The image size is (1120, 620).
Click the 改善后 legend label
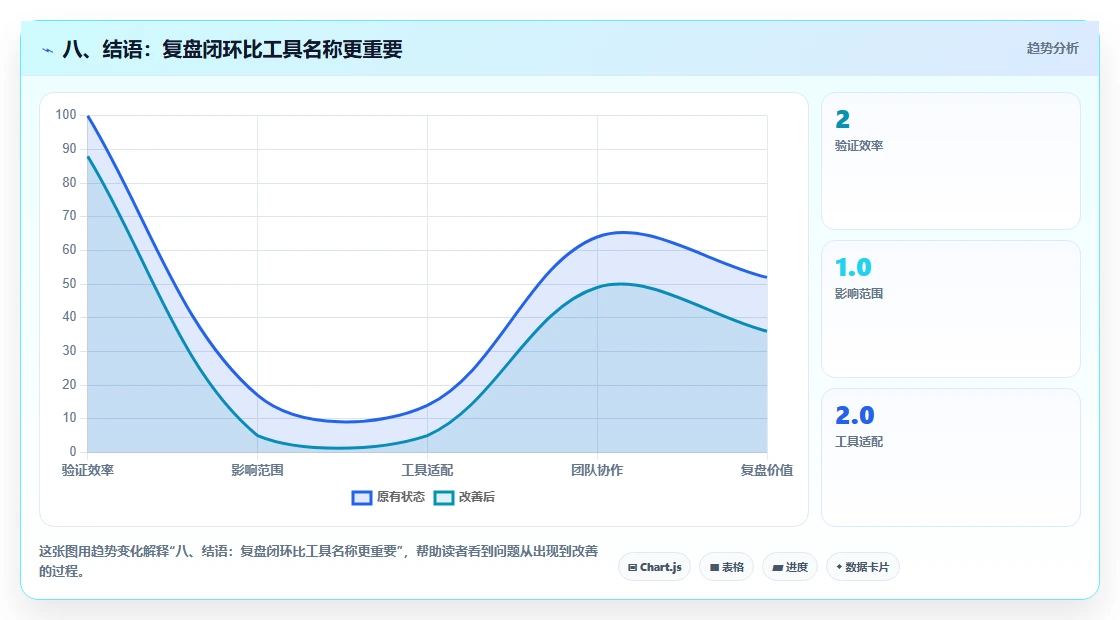[476, 497]
